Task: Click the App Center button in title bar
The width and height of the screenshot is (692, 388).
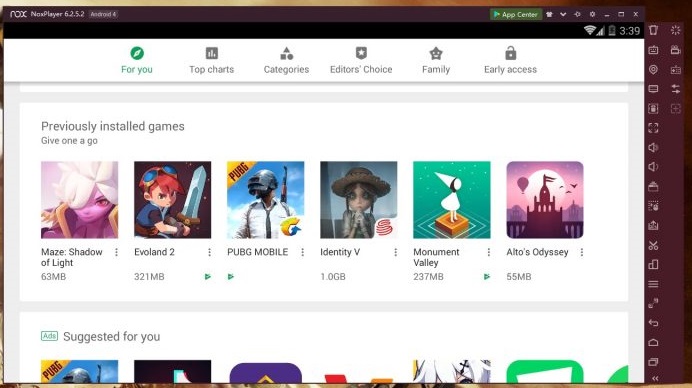Action: (515, 14)
